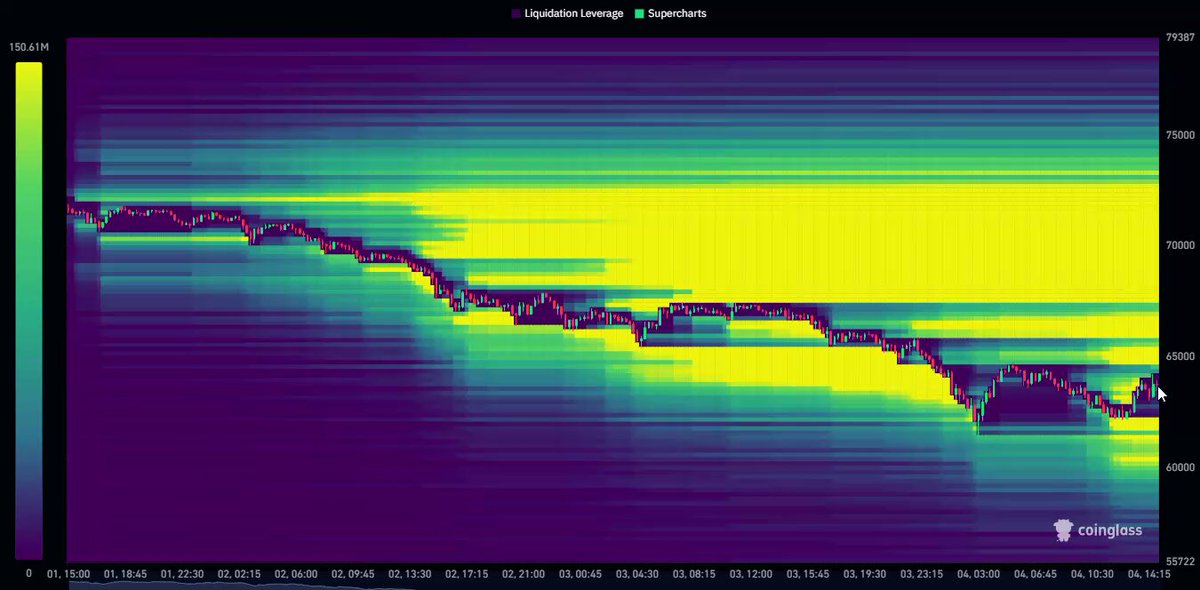Click the "04, 06:45" time axis label

coord(1035,575)
